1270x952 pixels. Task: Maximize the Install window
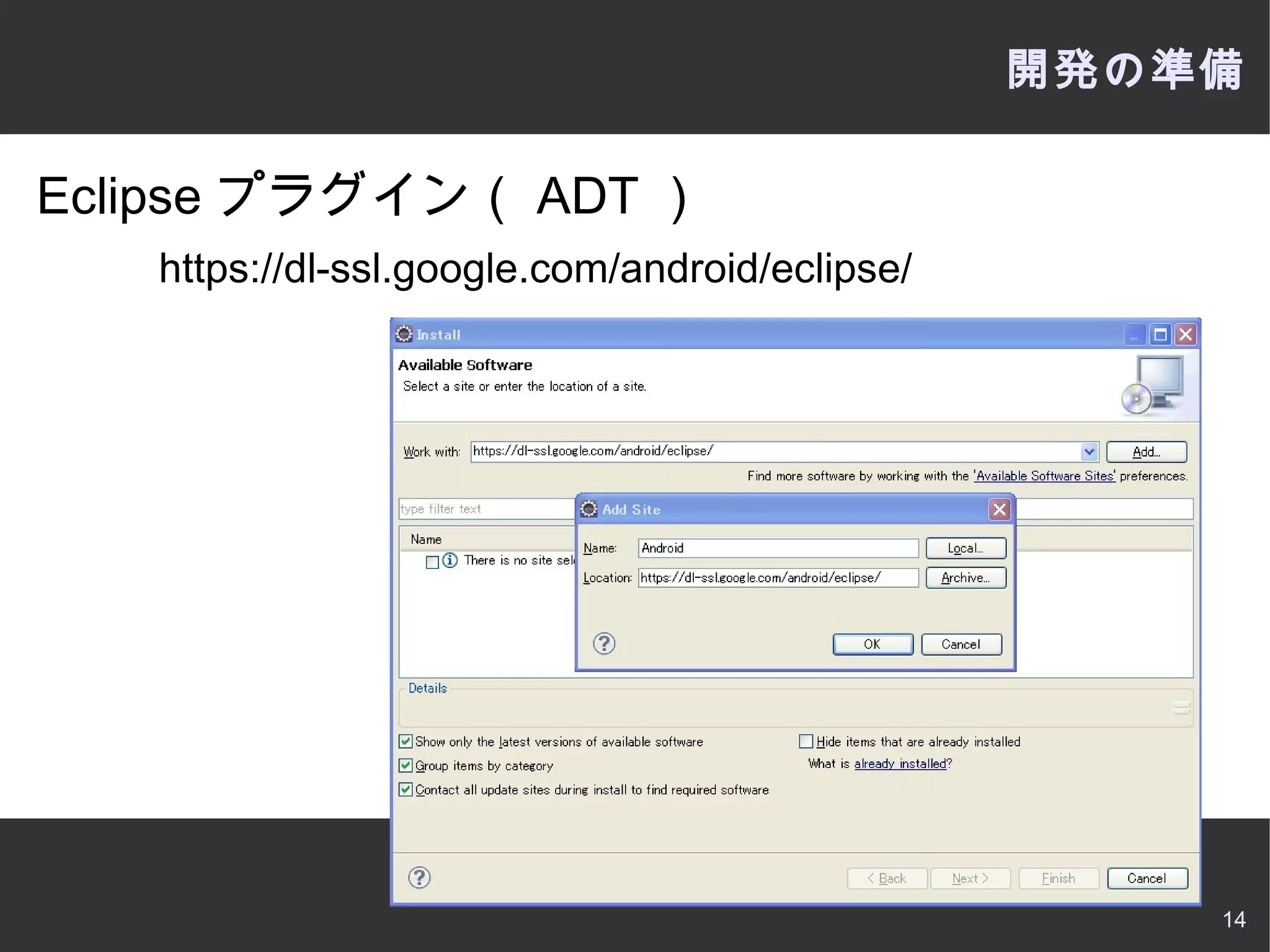click(x=1160, y=335)
